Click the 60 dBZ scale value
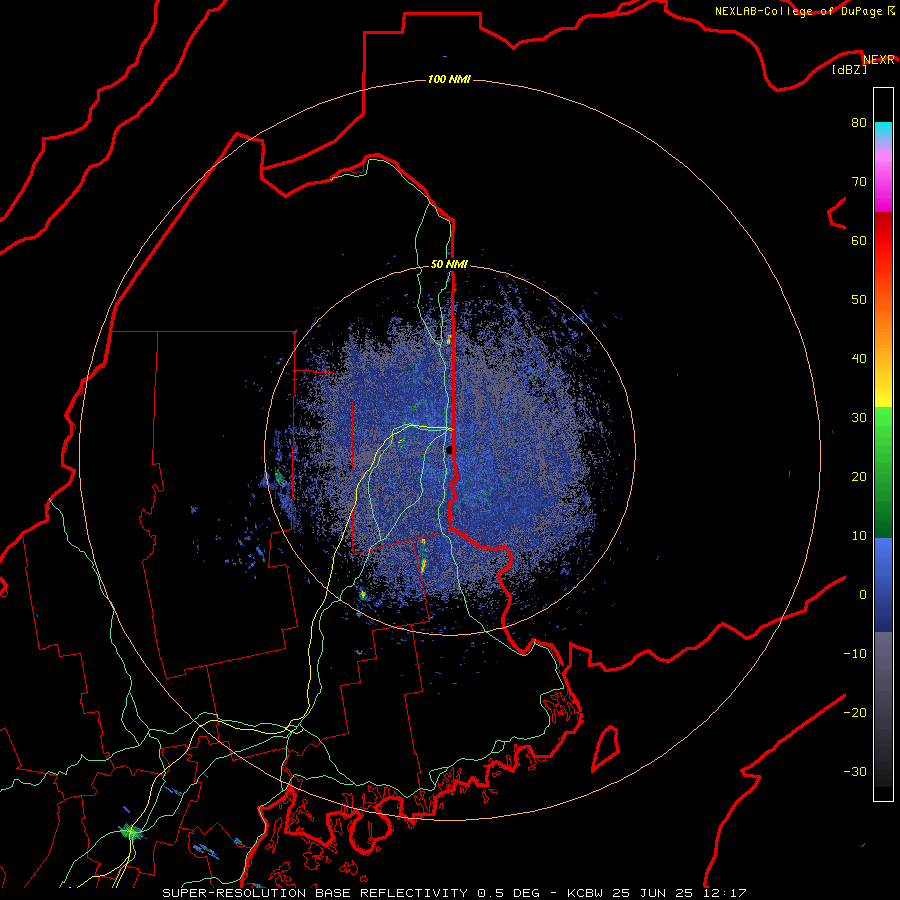 pos(859,240)
